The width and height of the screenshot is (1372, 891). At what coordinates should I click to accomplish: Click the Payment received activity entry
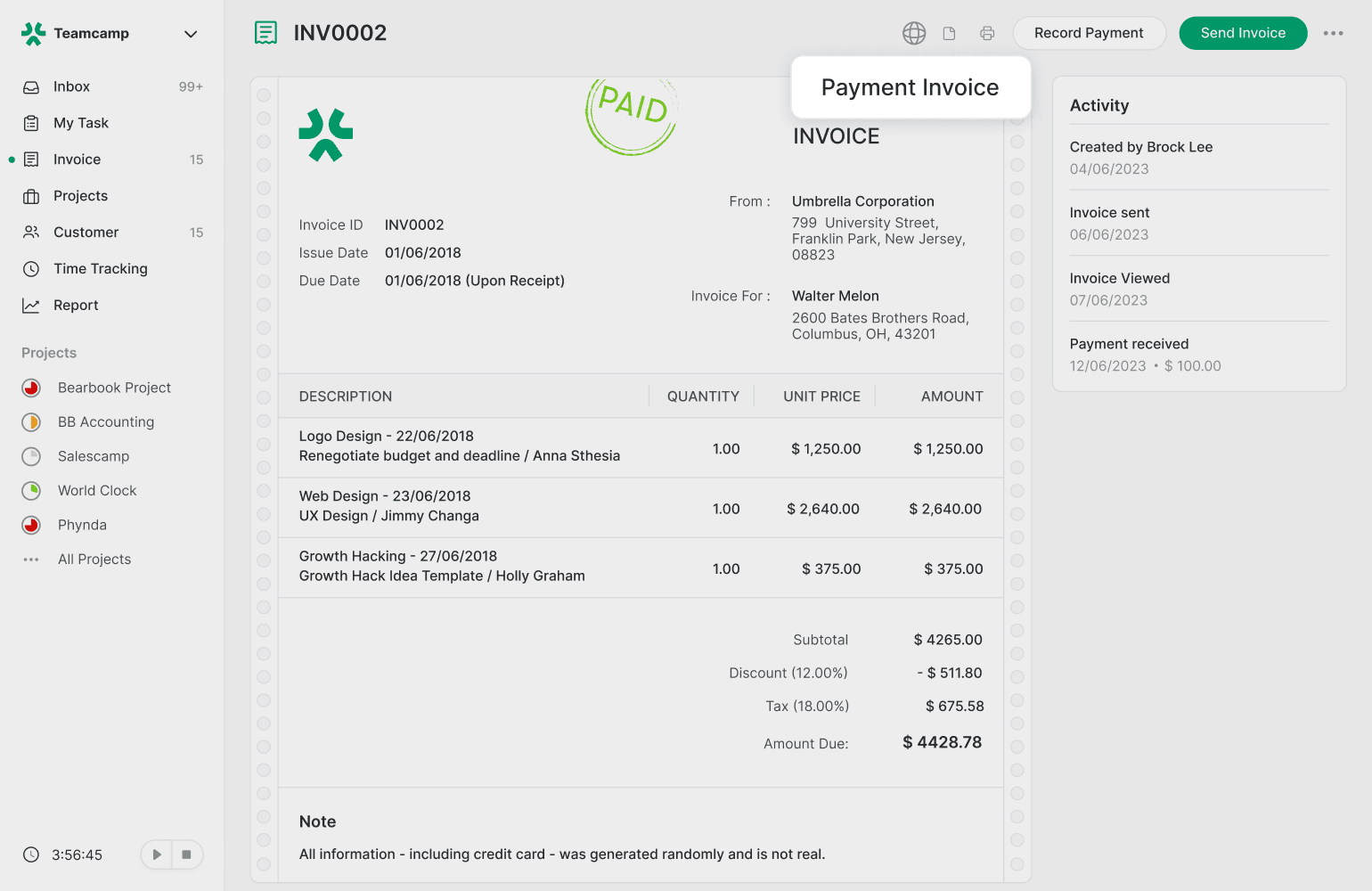[x=1145, y=355]
